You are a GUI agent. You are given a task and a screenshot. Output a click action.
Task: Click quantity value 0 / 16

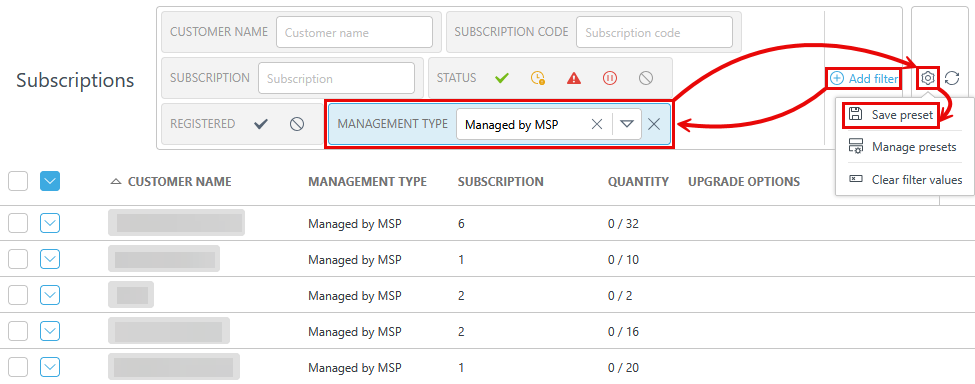(624, 332)
